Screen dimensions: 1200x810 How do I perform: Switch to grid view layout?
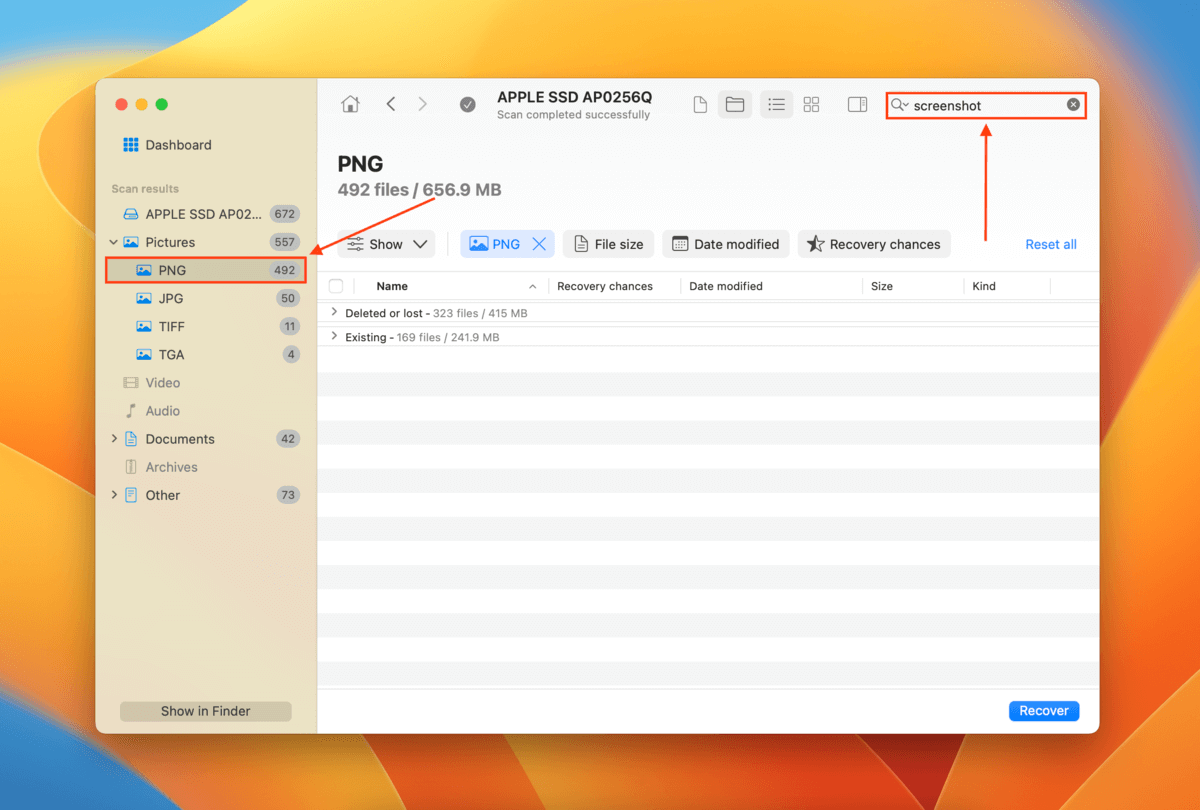click(x=812, y=105)
